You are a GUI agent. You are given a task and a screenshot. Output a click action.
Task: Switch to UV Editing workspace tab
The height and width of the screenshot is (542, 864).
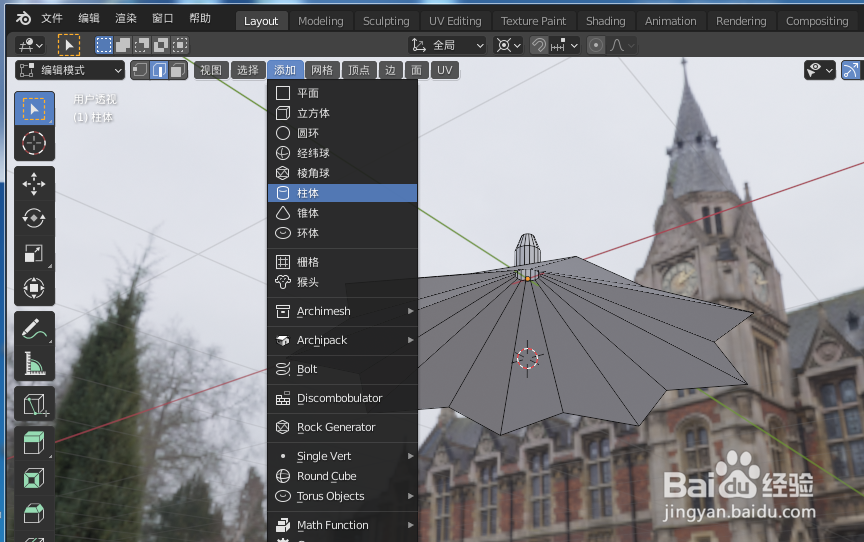[455, 21]
